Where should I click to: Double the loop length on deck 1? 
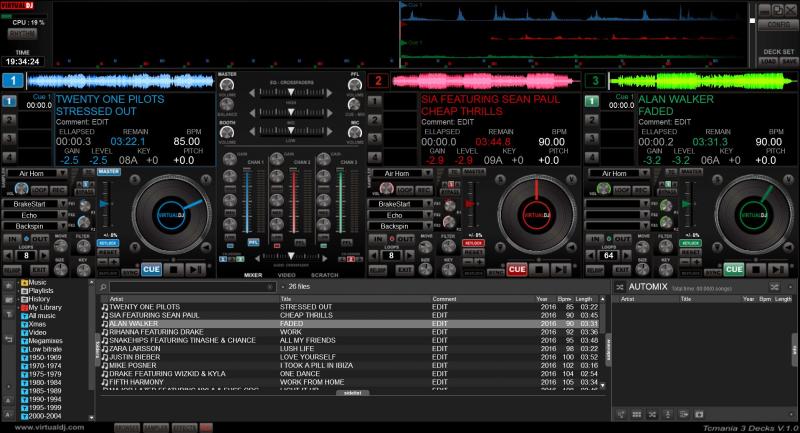(x=44, y=256)
